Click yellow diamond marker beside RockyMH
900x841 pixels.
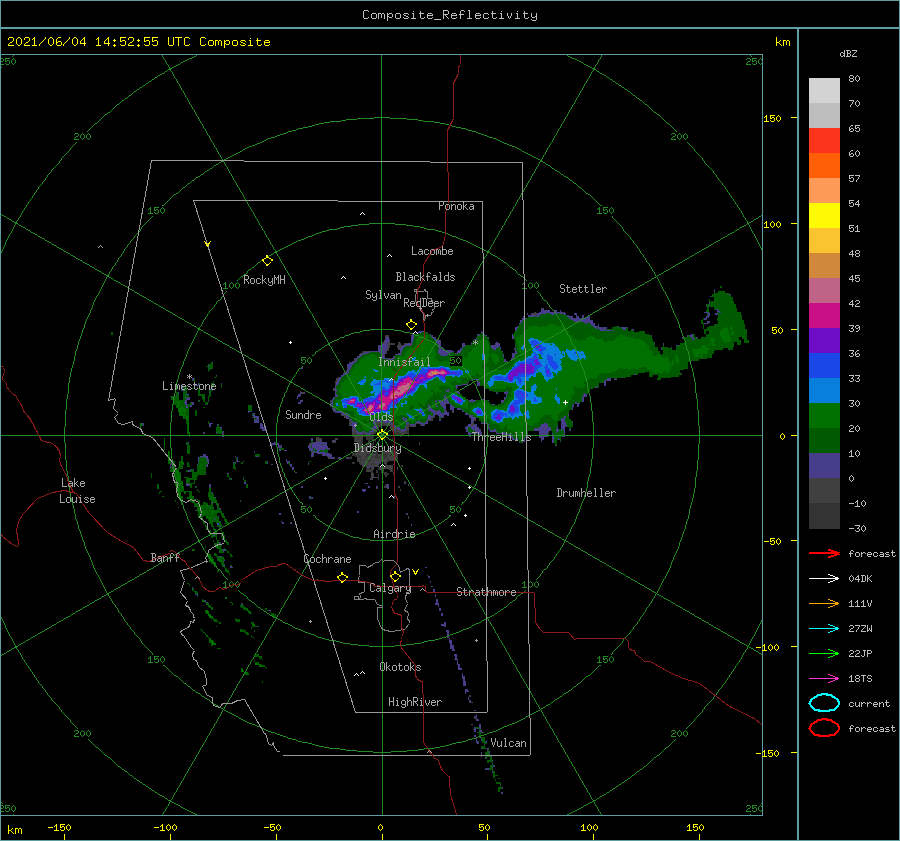pyautogui.click(x=267, y=261)
